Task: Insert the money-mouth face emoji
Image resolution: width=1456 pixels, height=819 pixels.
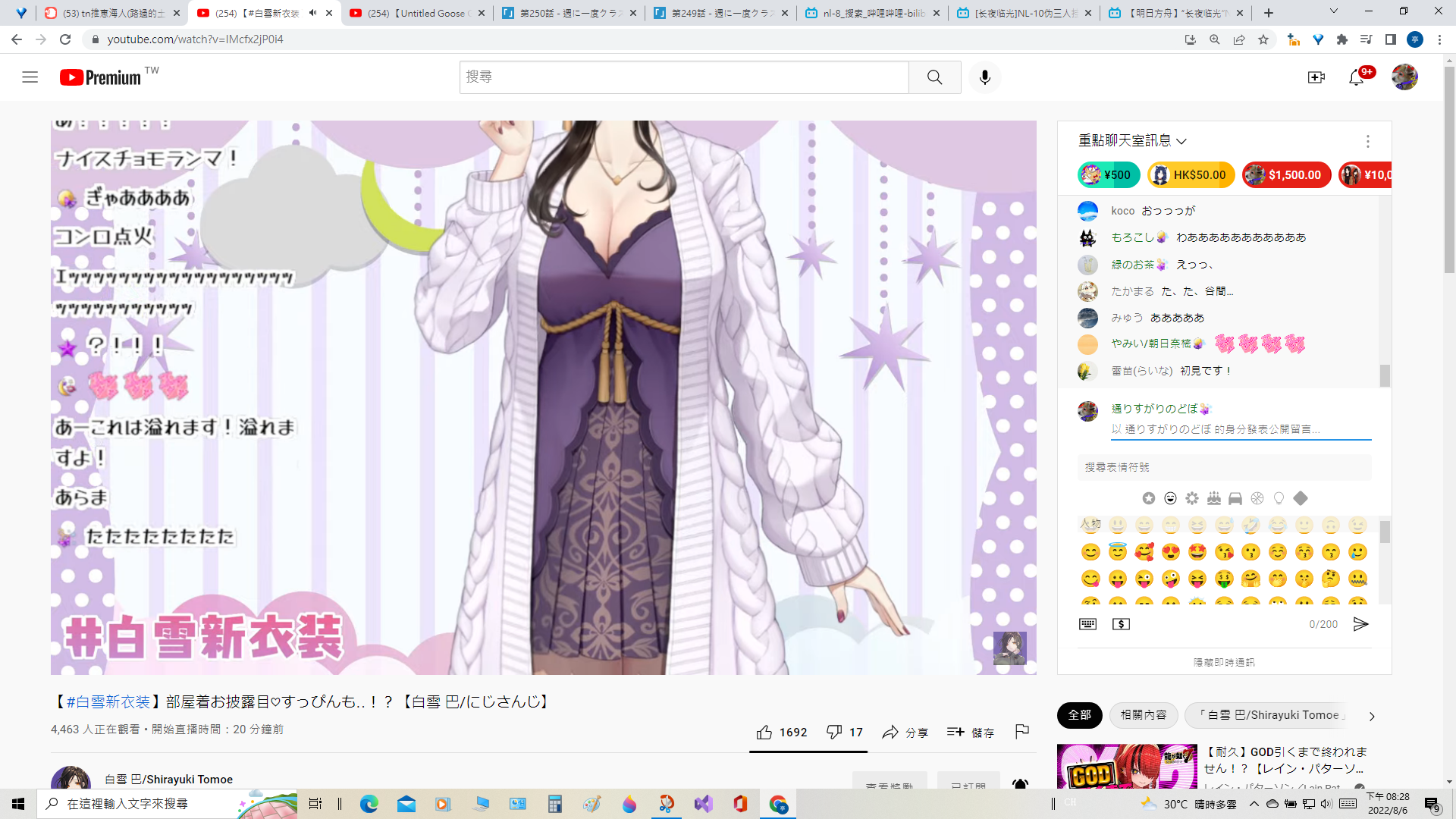Action: 1224,579
